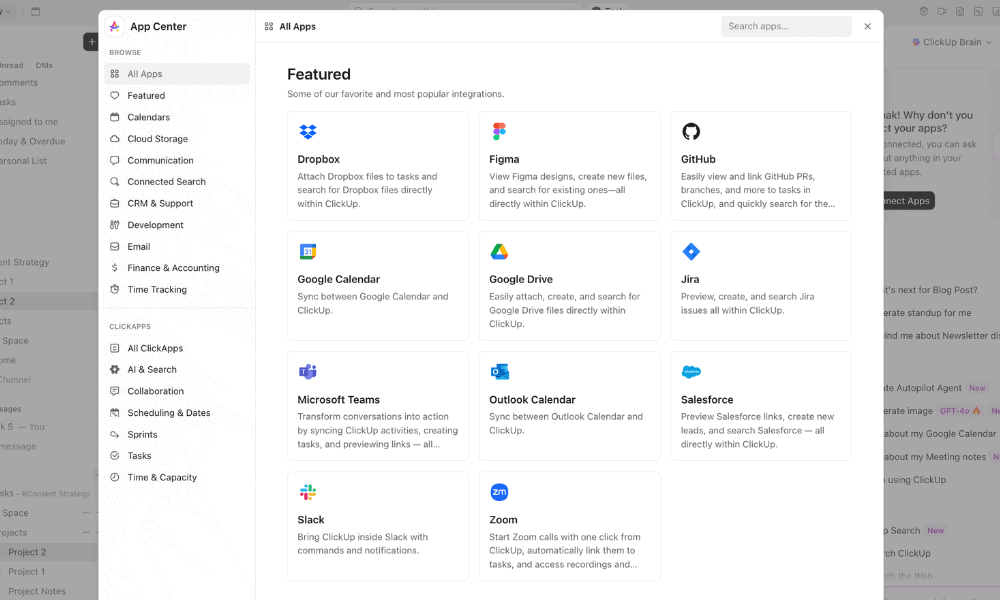Click the grid icon in All Apps header
This screenshot has width=1000, height=600.
(269, 26)
